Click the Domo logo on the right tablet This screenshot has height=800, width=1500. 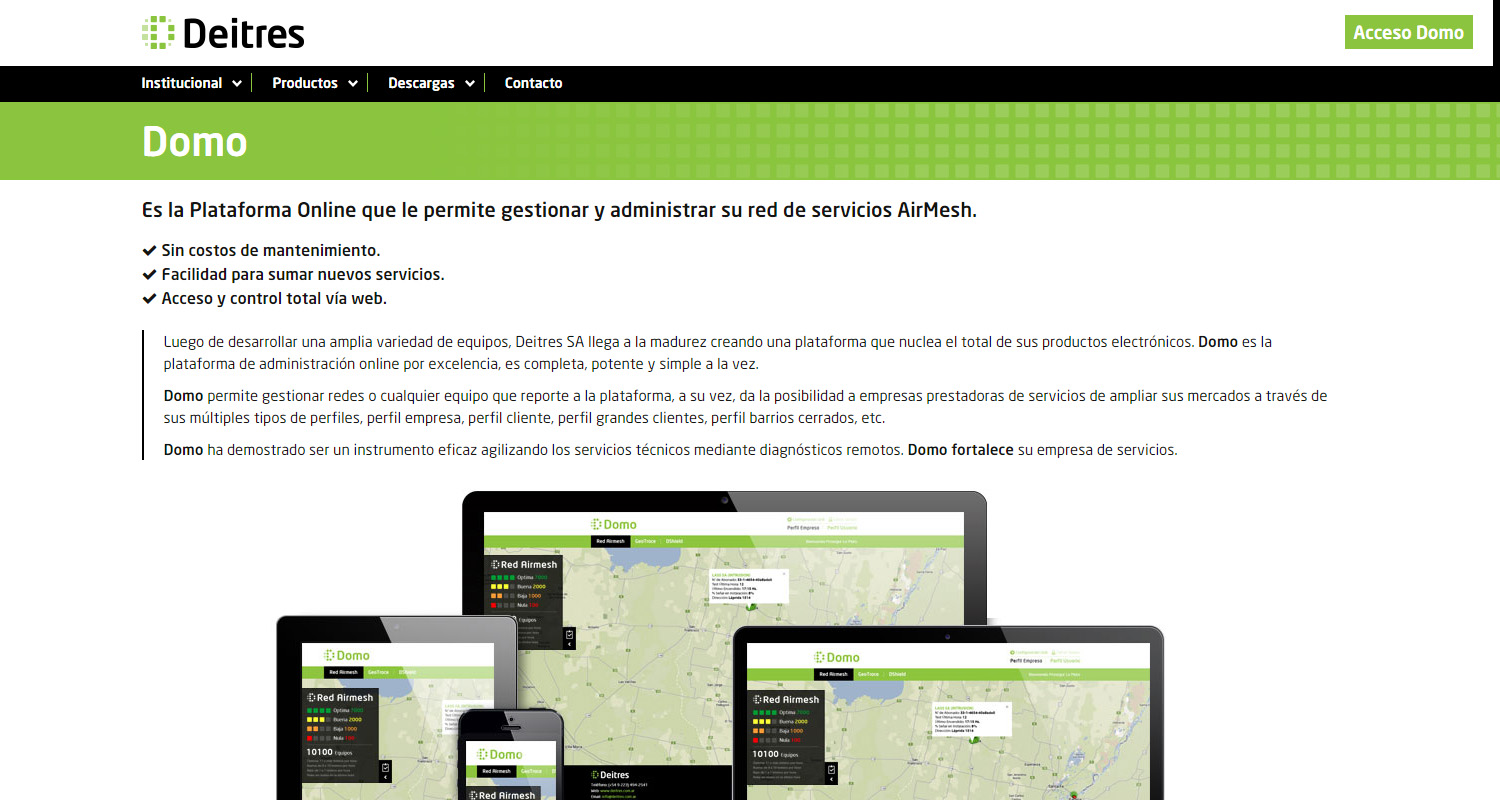(x=837, y=657)
